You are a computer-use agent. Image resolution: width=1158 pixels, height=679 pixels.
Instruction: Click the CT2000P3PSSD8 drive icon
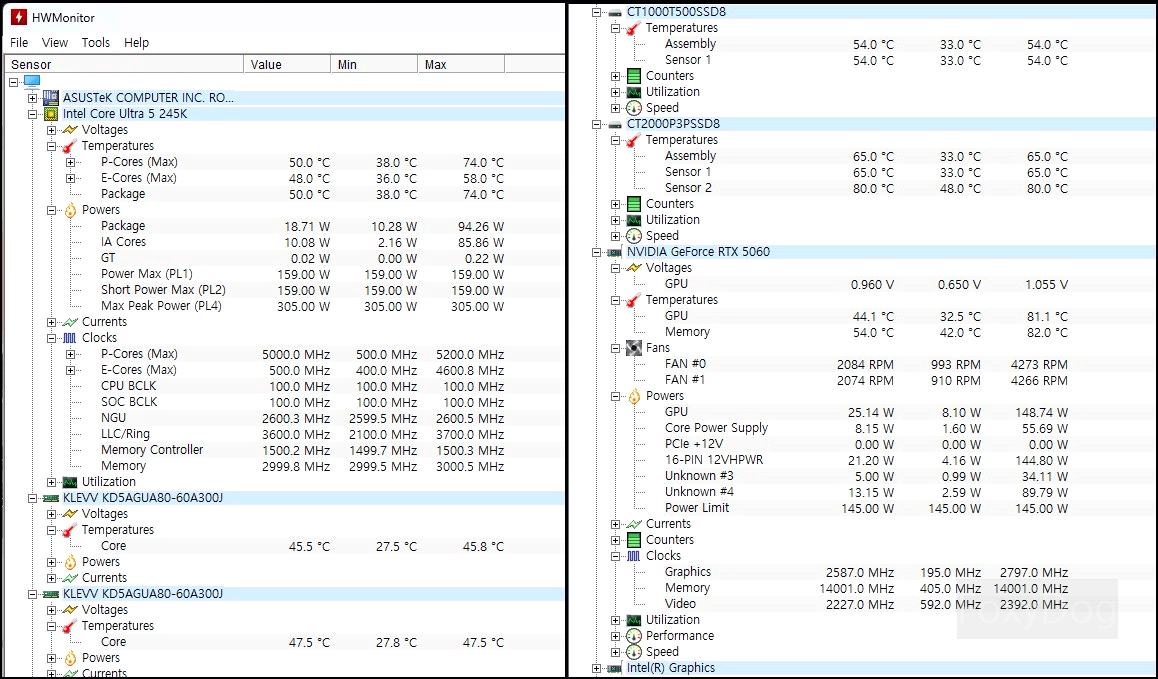pos(615,125)
